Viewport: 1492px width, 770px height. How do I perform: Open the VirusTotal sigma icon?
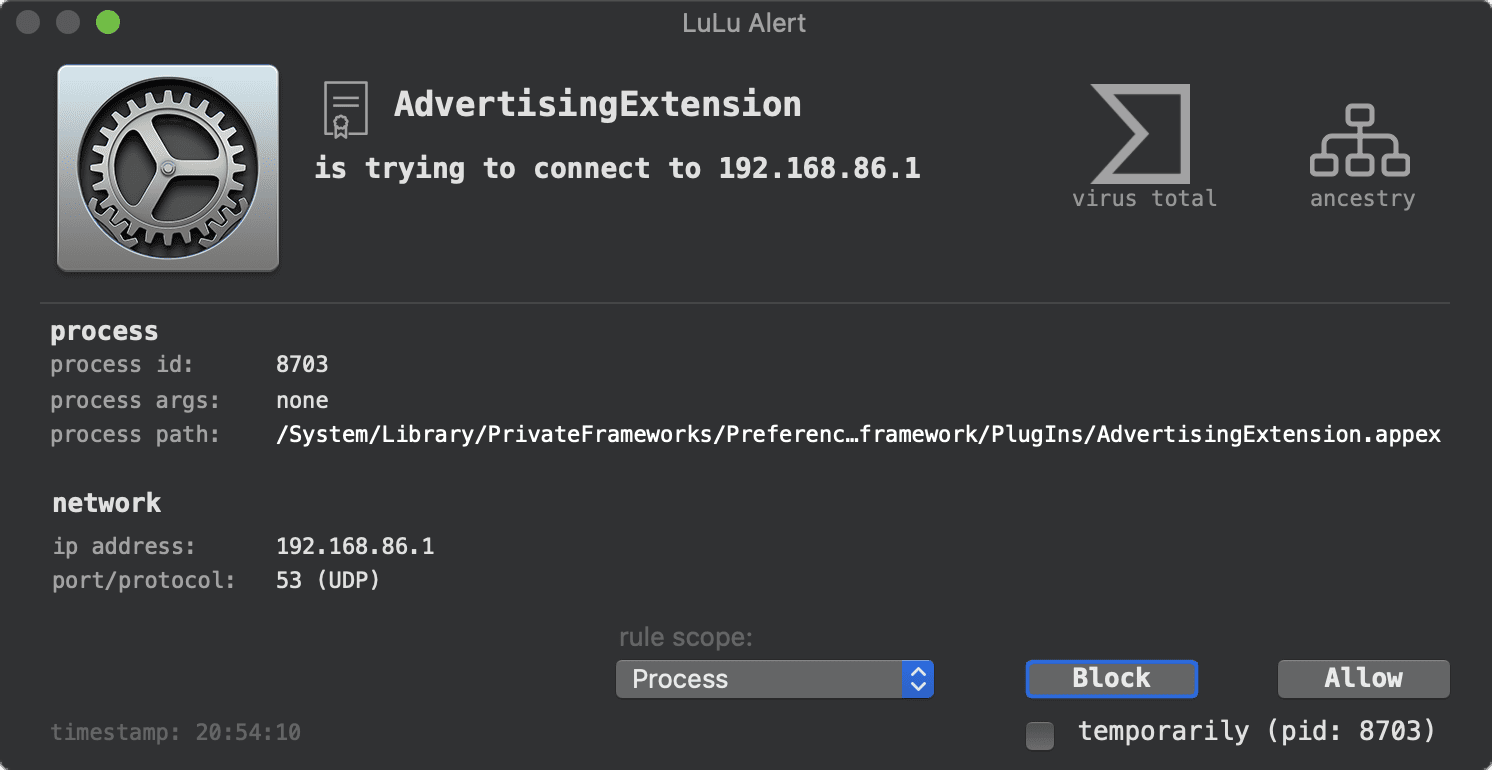coord(1140,133)
